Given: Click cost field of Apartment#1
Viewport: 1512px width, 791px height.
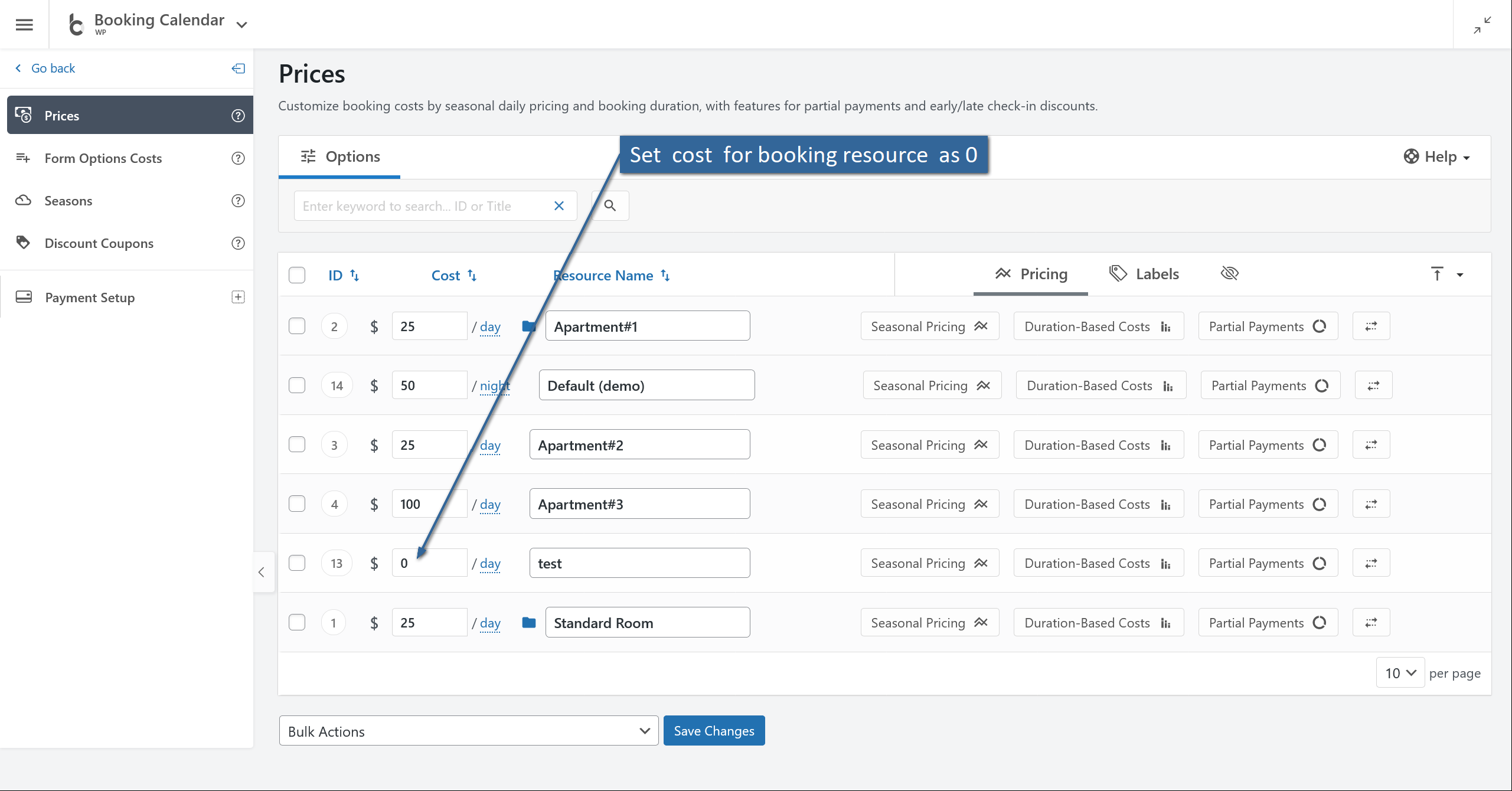Looking at the screenshot, I should tap(429, 326).
